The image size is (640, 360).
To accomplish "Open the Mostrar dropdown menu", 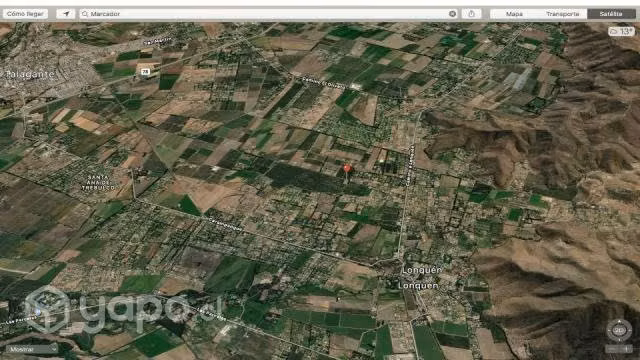I will tap(32, 349).
